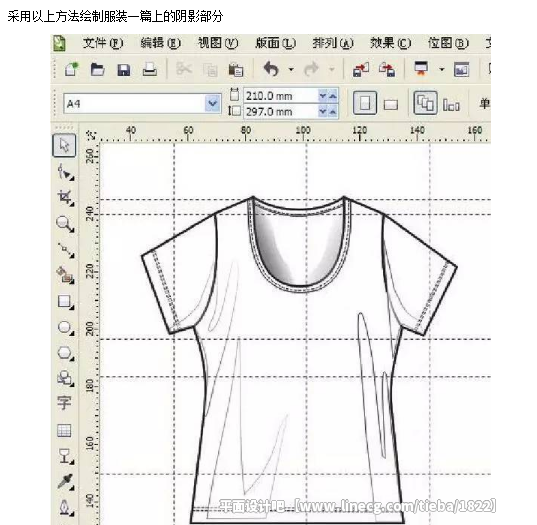Image resolution: width=537 pixels, height=525 pixels.
Task: Select the Shape edit tool
Action: tap(65, 172)
